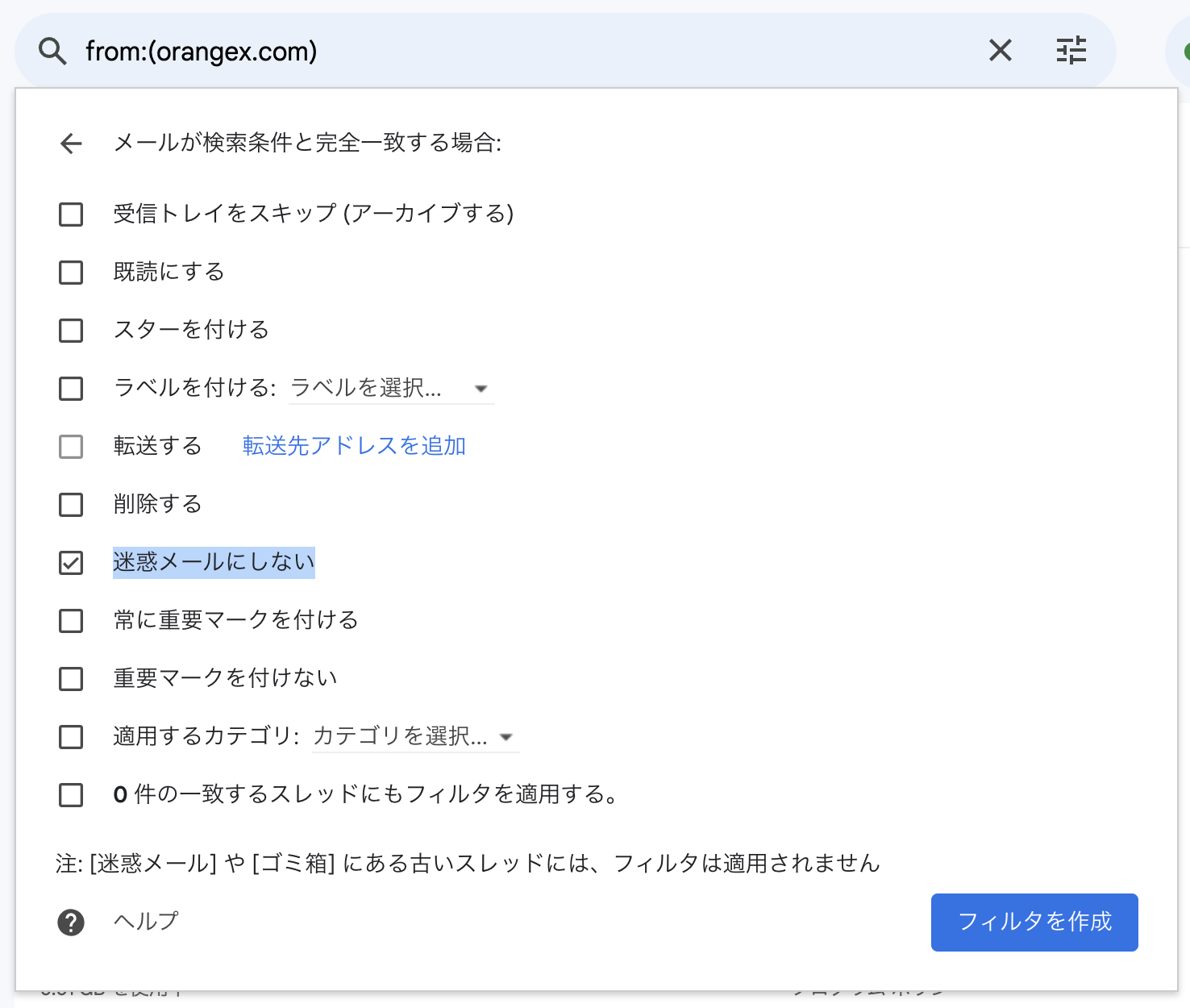Click the back arrow to exit filter settings
Image resolution: width=1190 pixels, height=1008 pixels.
coord(71,144)
